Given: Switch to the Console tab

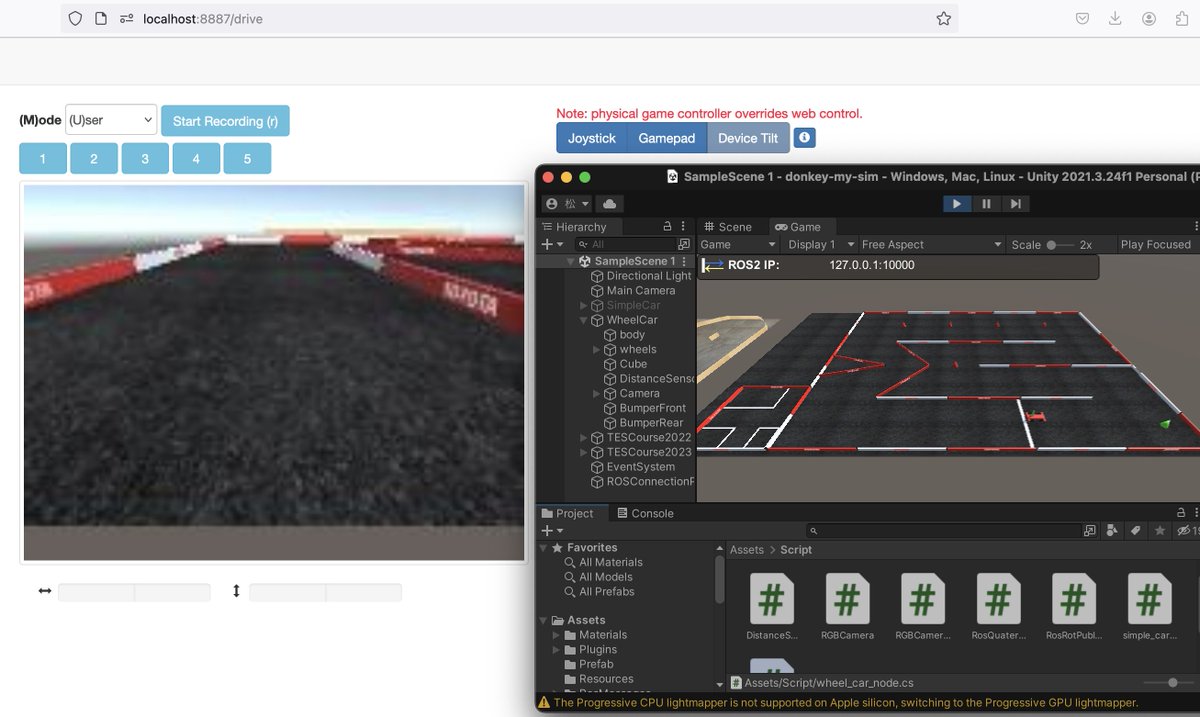Looking at the screenshot, I should (645, 513).
